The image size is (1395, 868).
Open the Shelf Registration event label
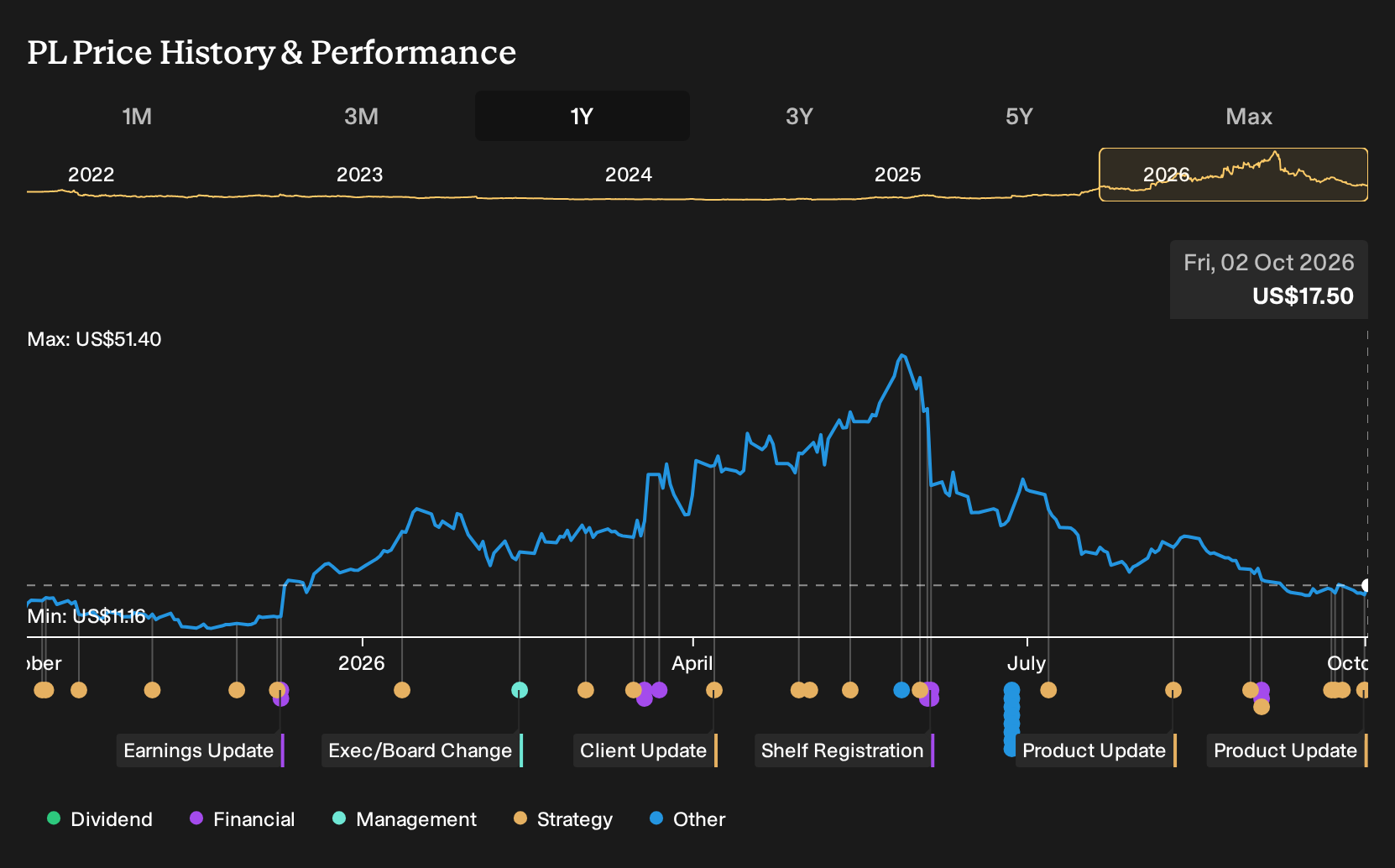(x=844, y=750)
